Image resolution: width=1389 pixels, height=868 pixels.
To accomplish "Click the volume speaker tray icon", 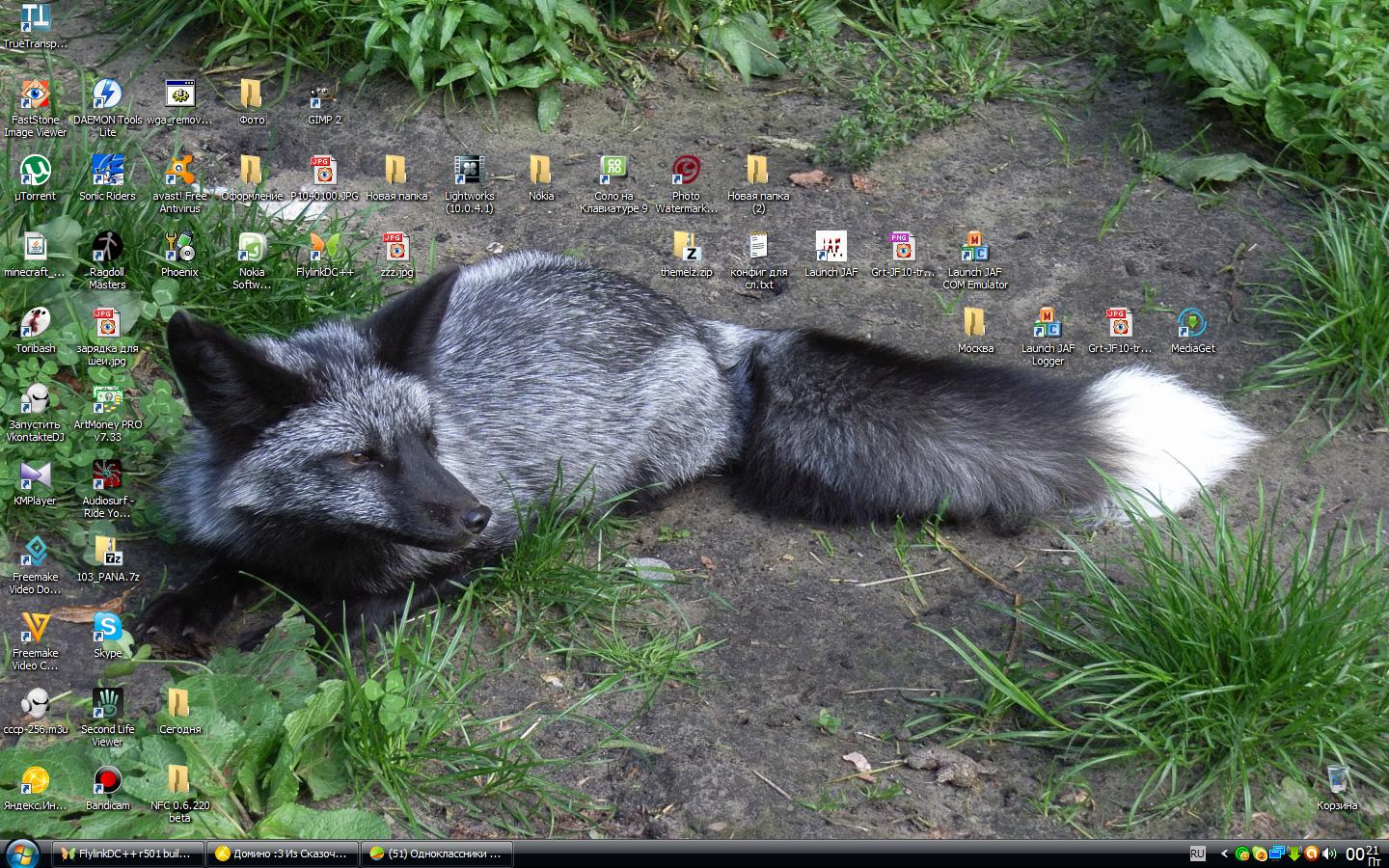I will point(1329,854).
